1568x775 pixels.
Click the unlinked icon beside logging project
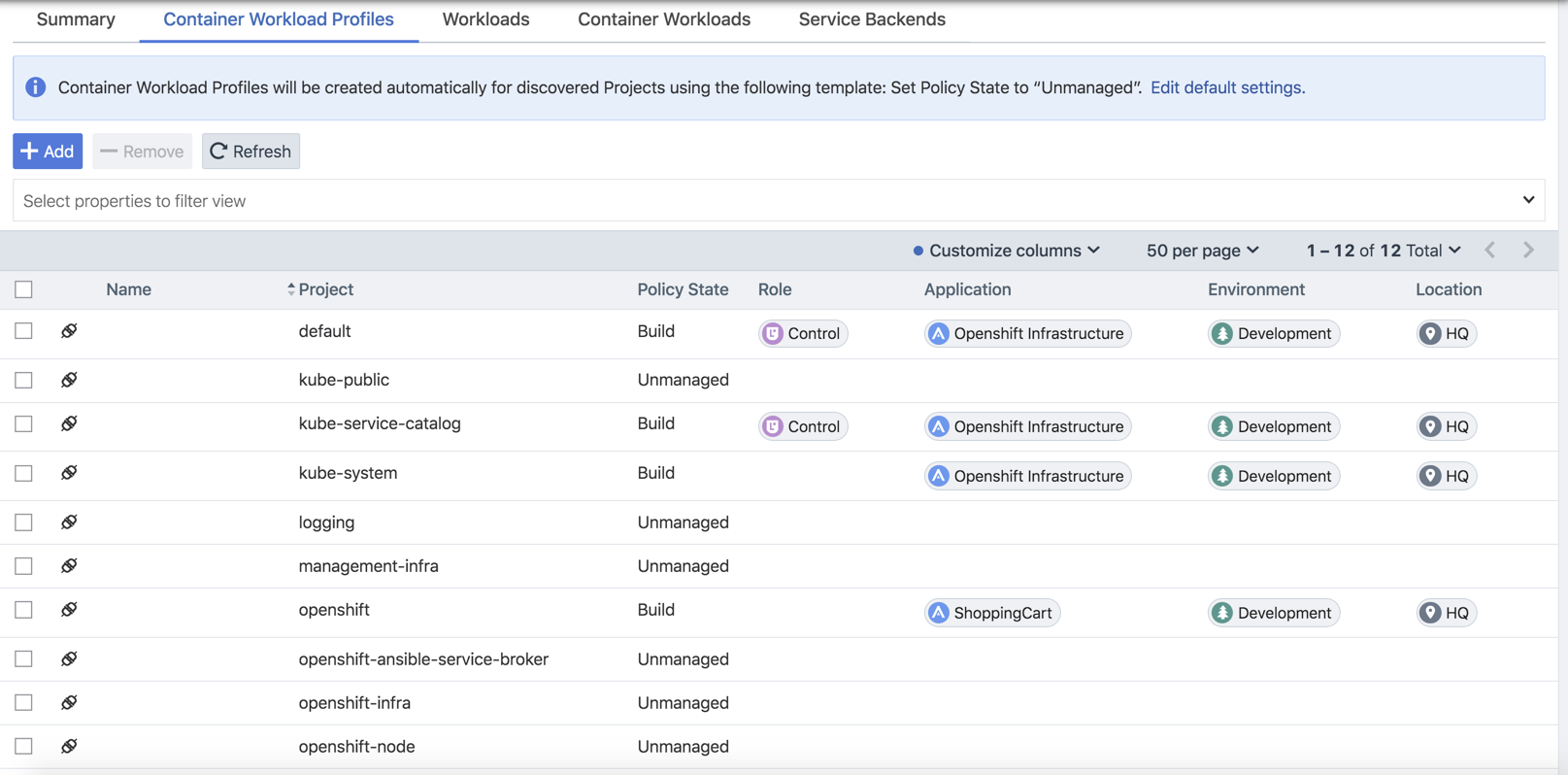[69, 522]
